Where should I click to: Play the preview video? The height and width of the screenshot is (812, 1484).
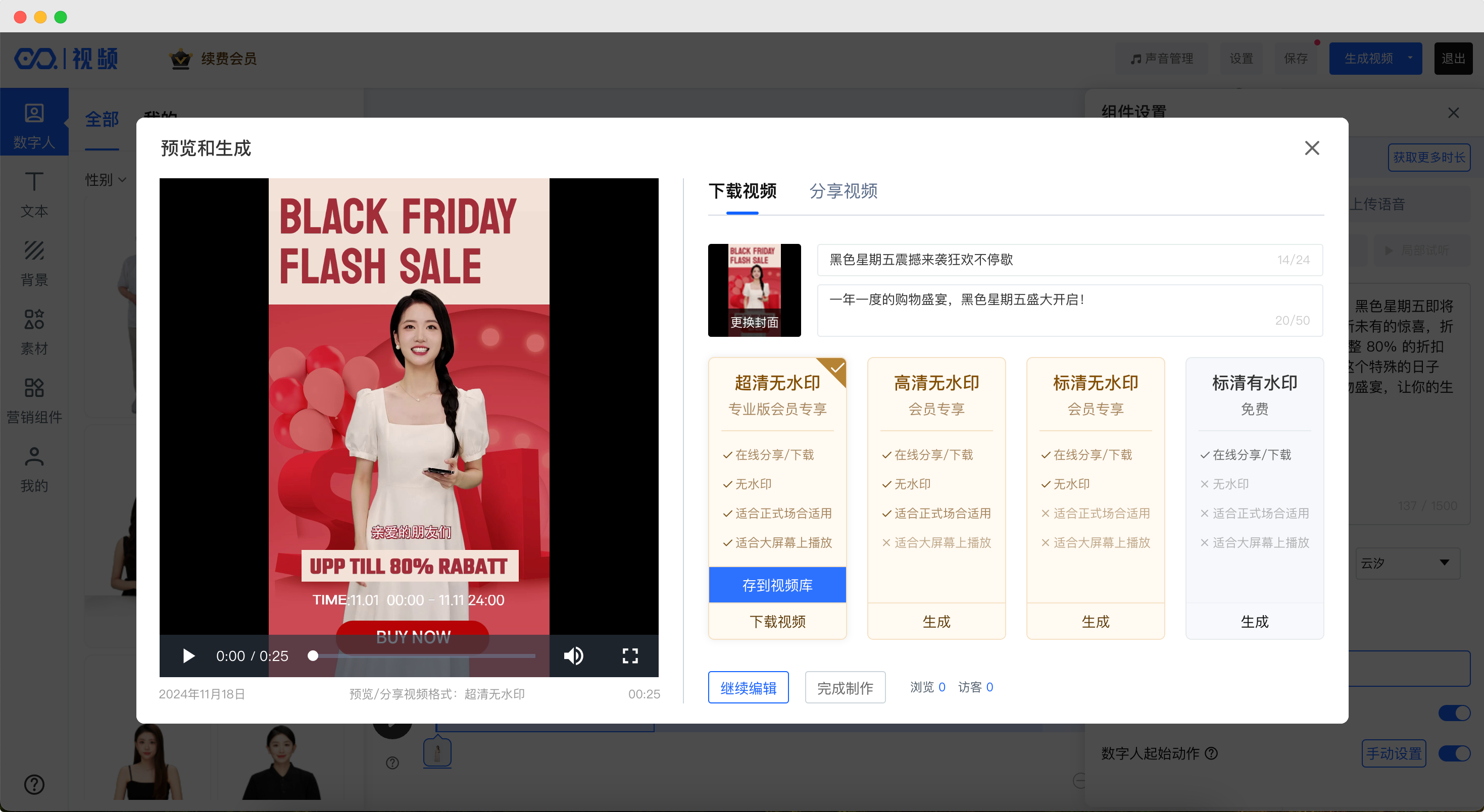pos(188,655)
